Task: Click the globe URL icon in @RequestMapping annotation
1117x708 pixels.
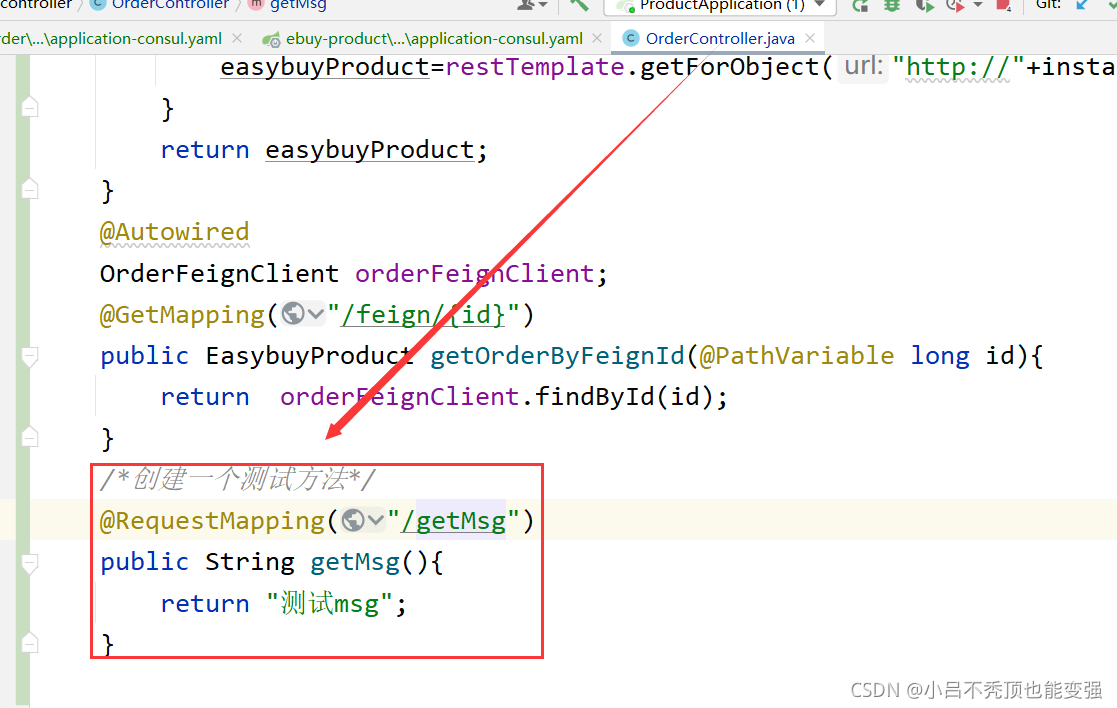Action: pyautogui.click(x=353, y=519)
